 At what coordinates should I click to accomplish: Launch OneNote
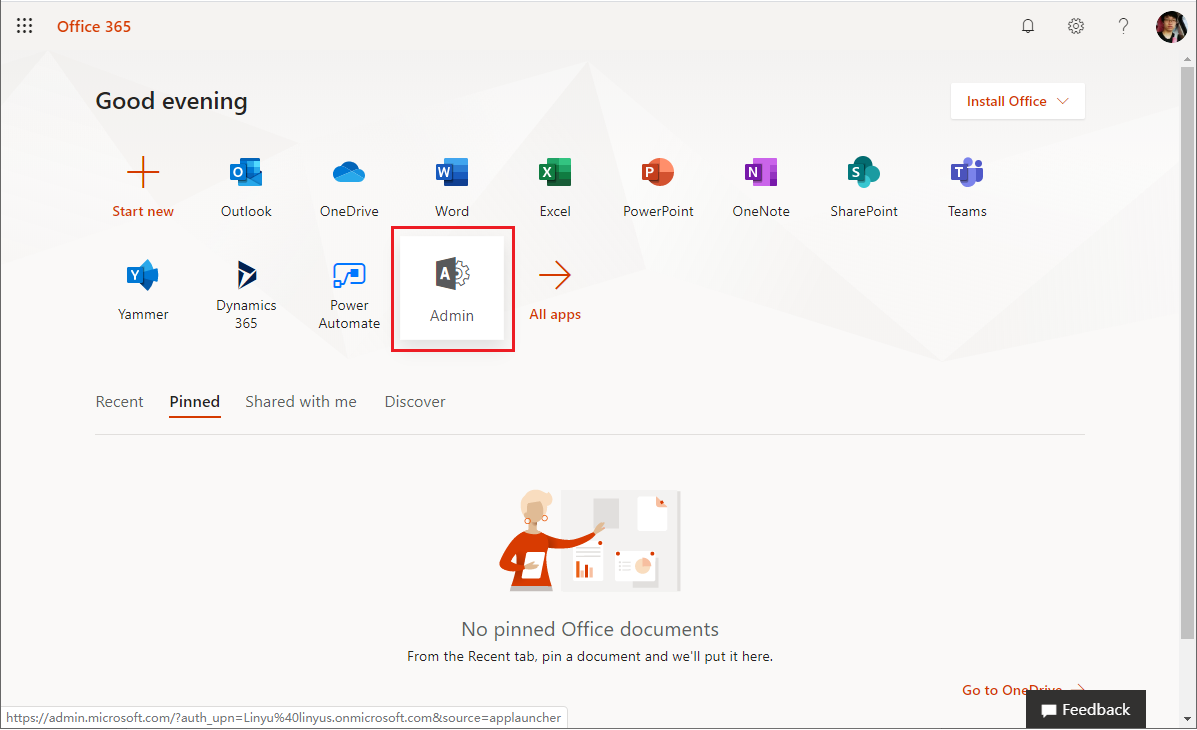[761, 188]
